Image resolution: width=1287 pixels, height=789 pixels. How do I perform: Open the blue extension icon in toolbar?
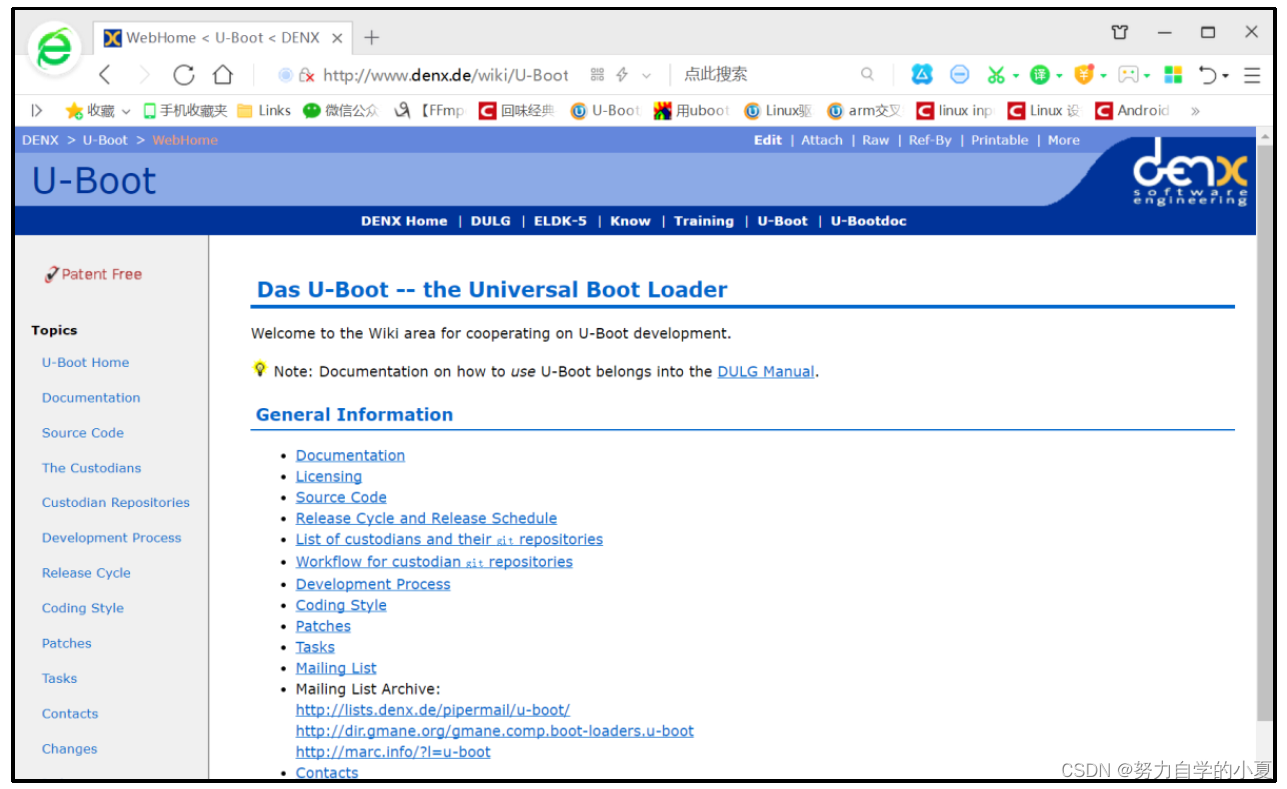pyautogui.click(x=922, y=74)
